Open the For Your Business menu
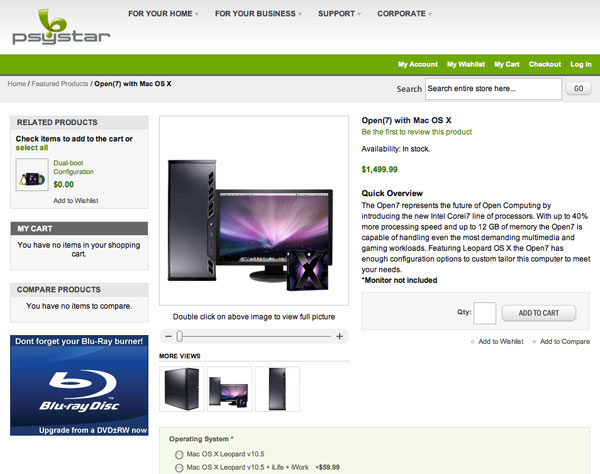The width and height of the screenshot is (600, 474). pos(258,14)
